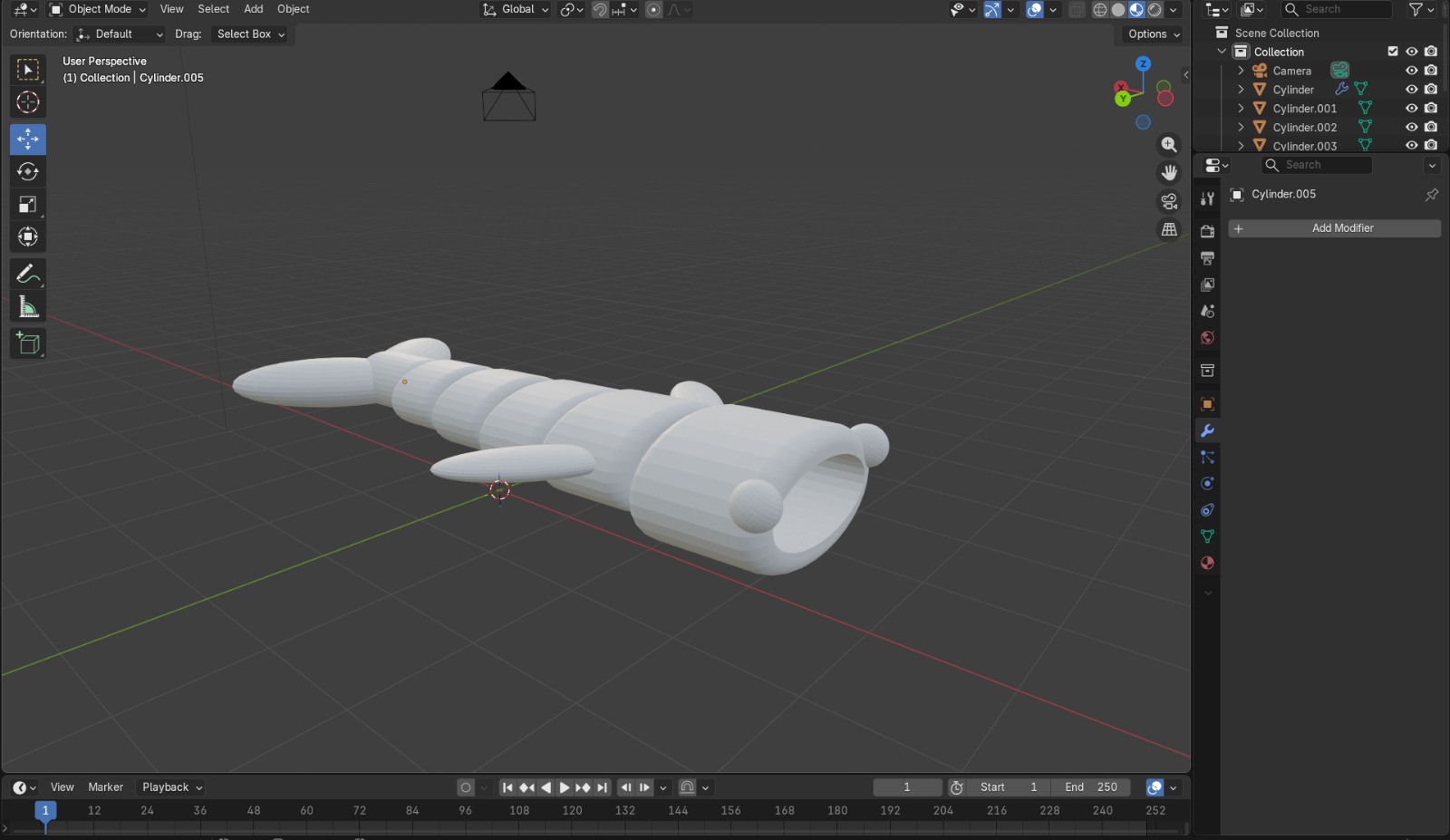
Task: Click the zoom magnifier viewport icon
Action: tap(1170, 145)
